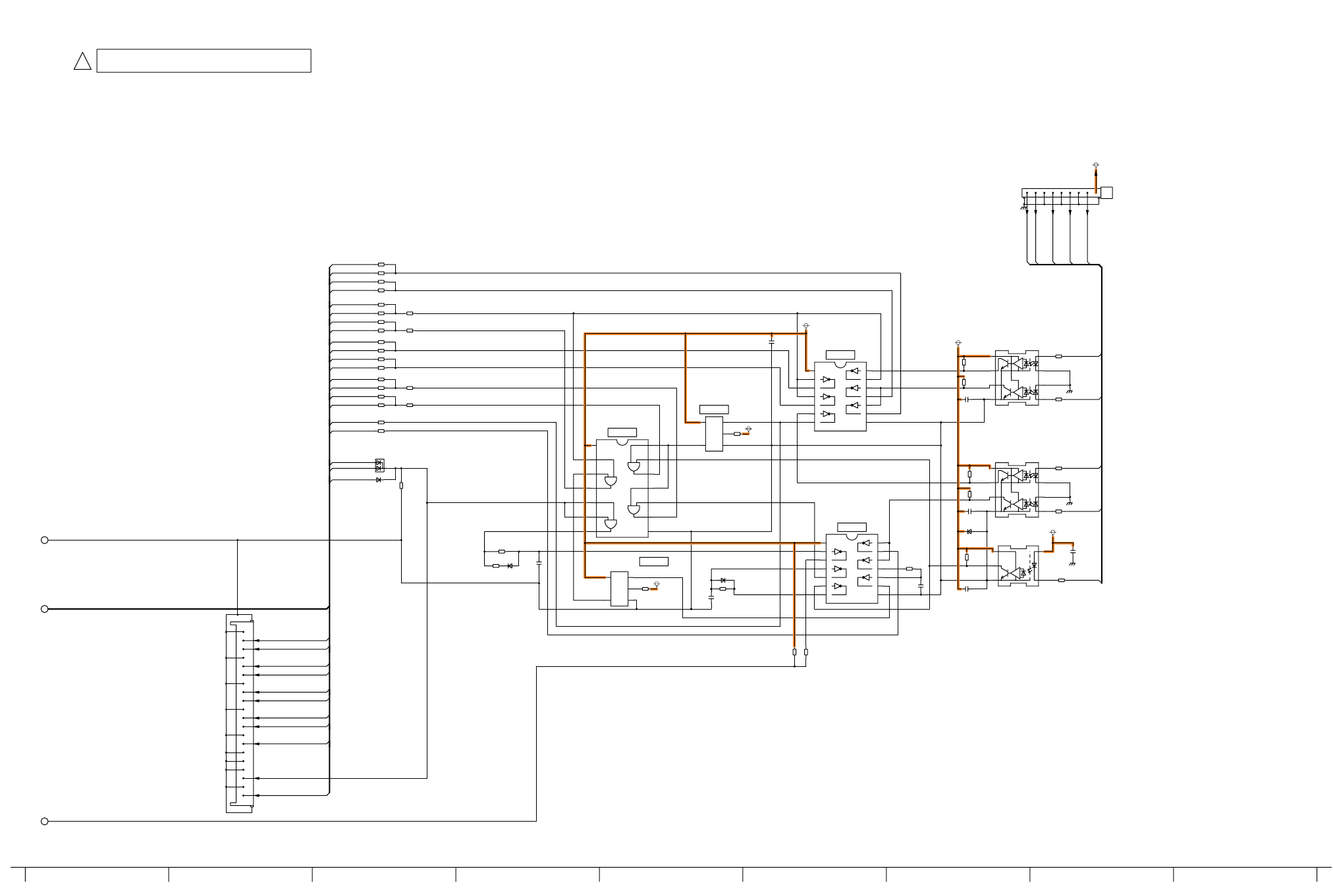Image resolution: width=1333 pixels, height=896 pixels.
Task: Click the warning triangle symbol at top left
Action: pyautogui.click(x=82, y=62)
